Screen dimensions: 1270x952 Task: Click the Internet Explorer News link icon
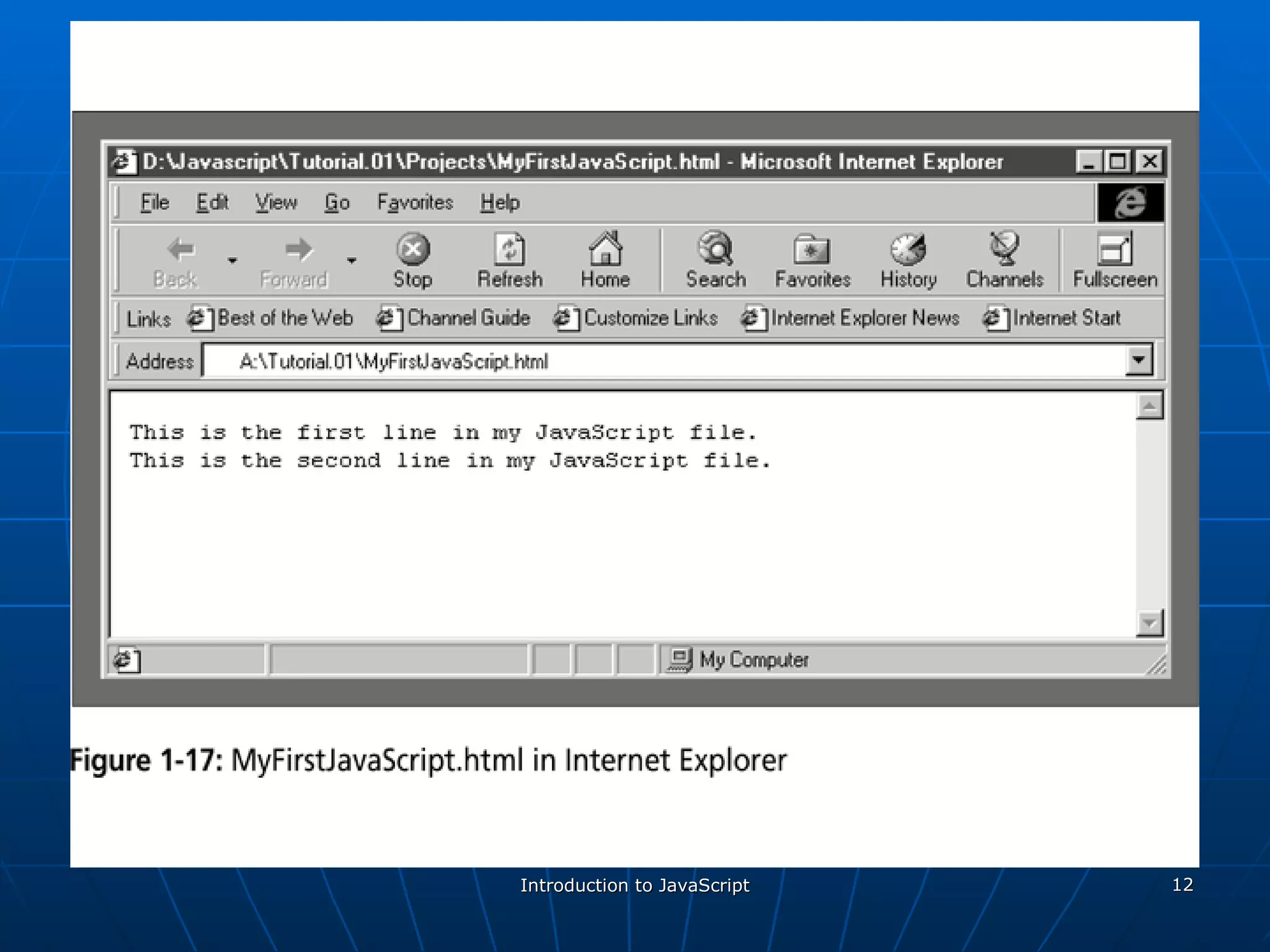click(754, 319)
